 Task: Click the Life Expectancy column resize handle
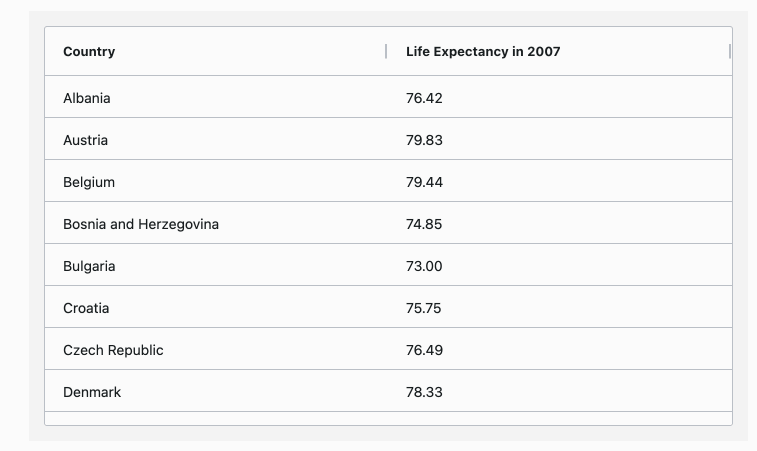pyautogui.click(x=730, y=51)
